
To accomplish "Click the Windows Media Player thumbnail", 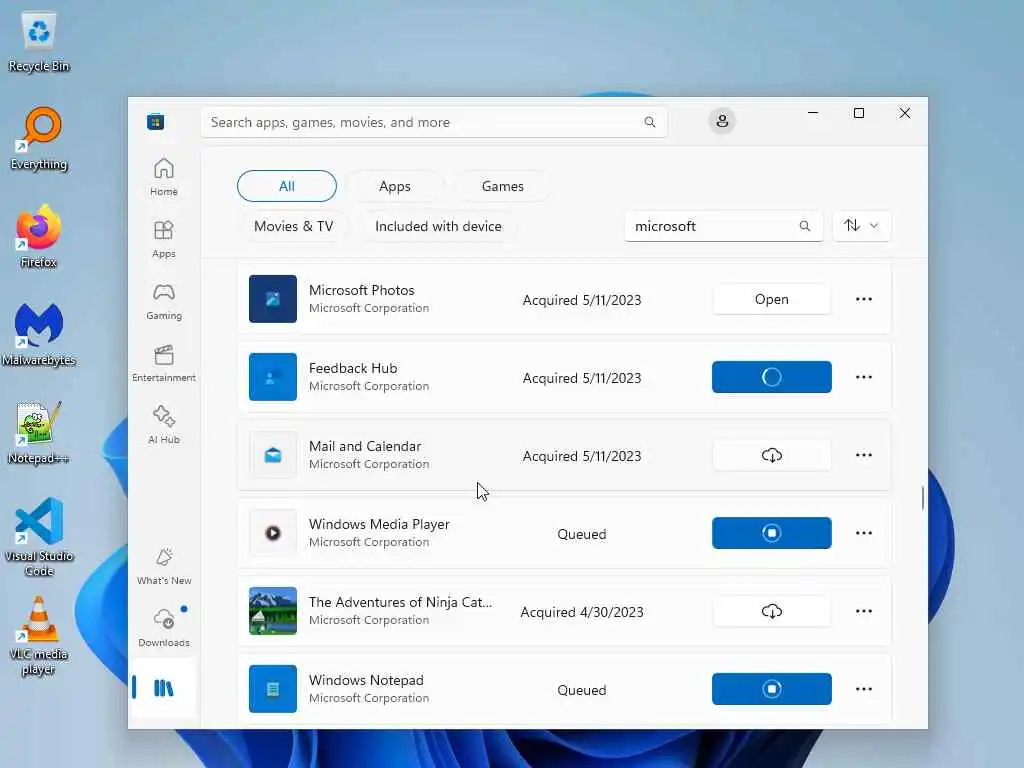I will point(273,533).
